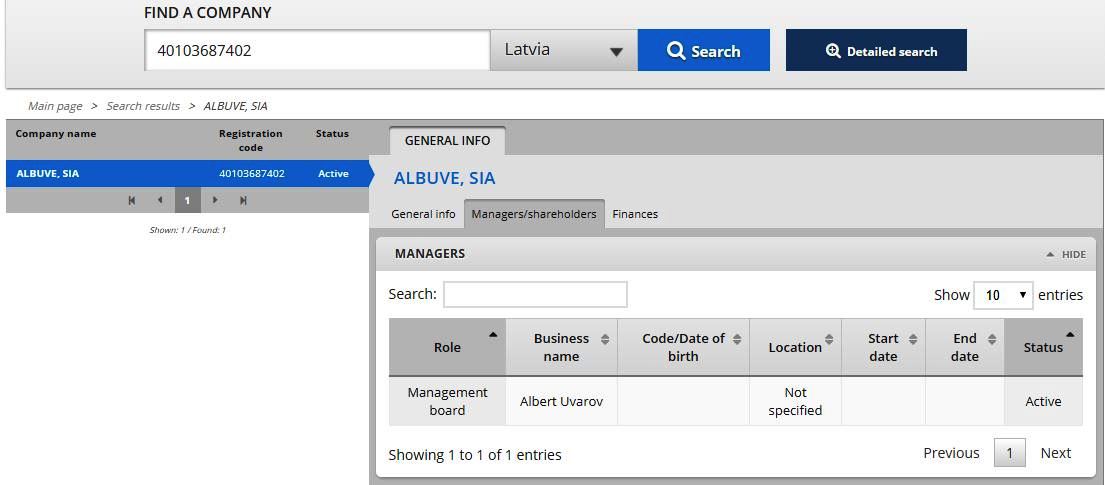Sort managers table by Role
Screen dimensions: 1105x485
point(447,347)
